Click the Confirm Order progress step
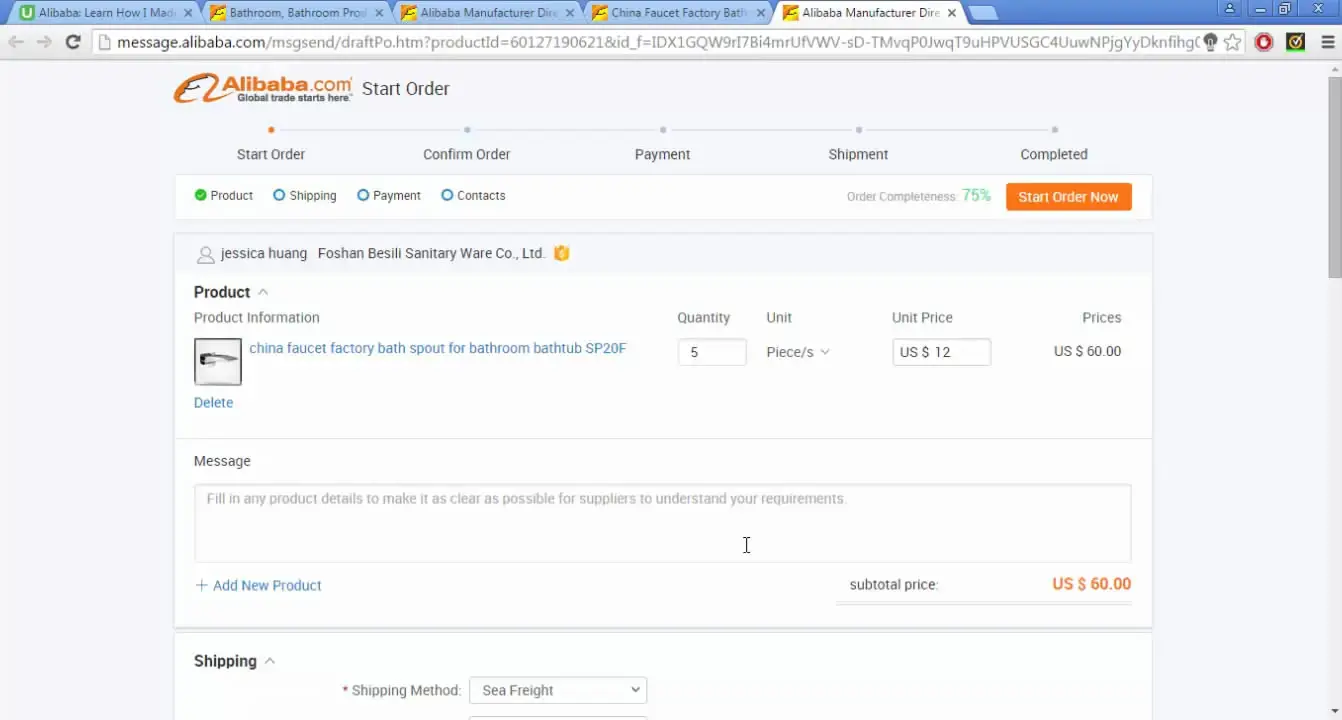 466,154
